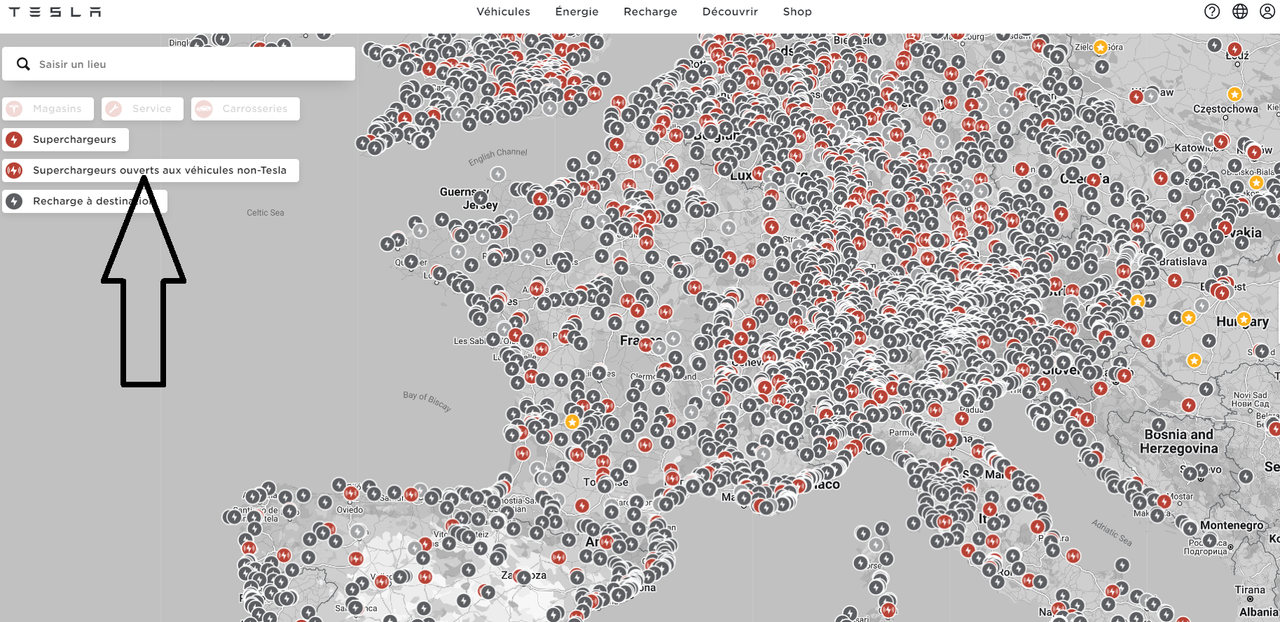Toggle the Service filter
Screen dimensions: 1280x622
pos(142,108)
